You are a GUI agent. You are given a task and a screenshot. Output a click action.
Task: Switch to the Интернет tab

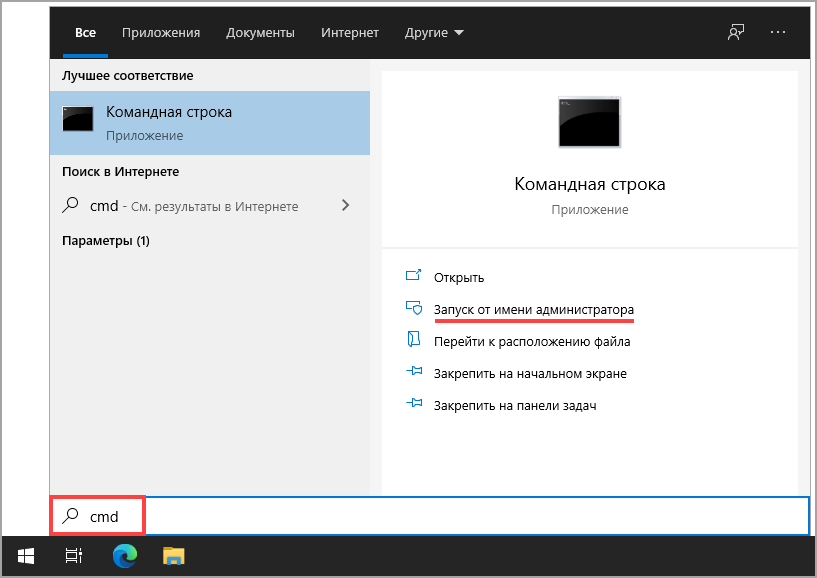pyautogui.click(x=350, y=33)
